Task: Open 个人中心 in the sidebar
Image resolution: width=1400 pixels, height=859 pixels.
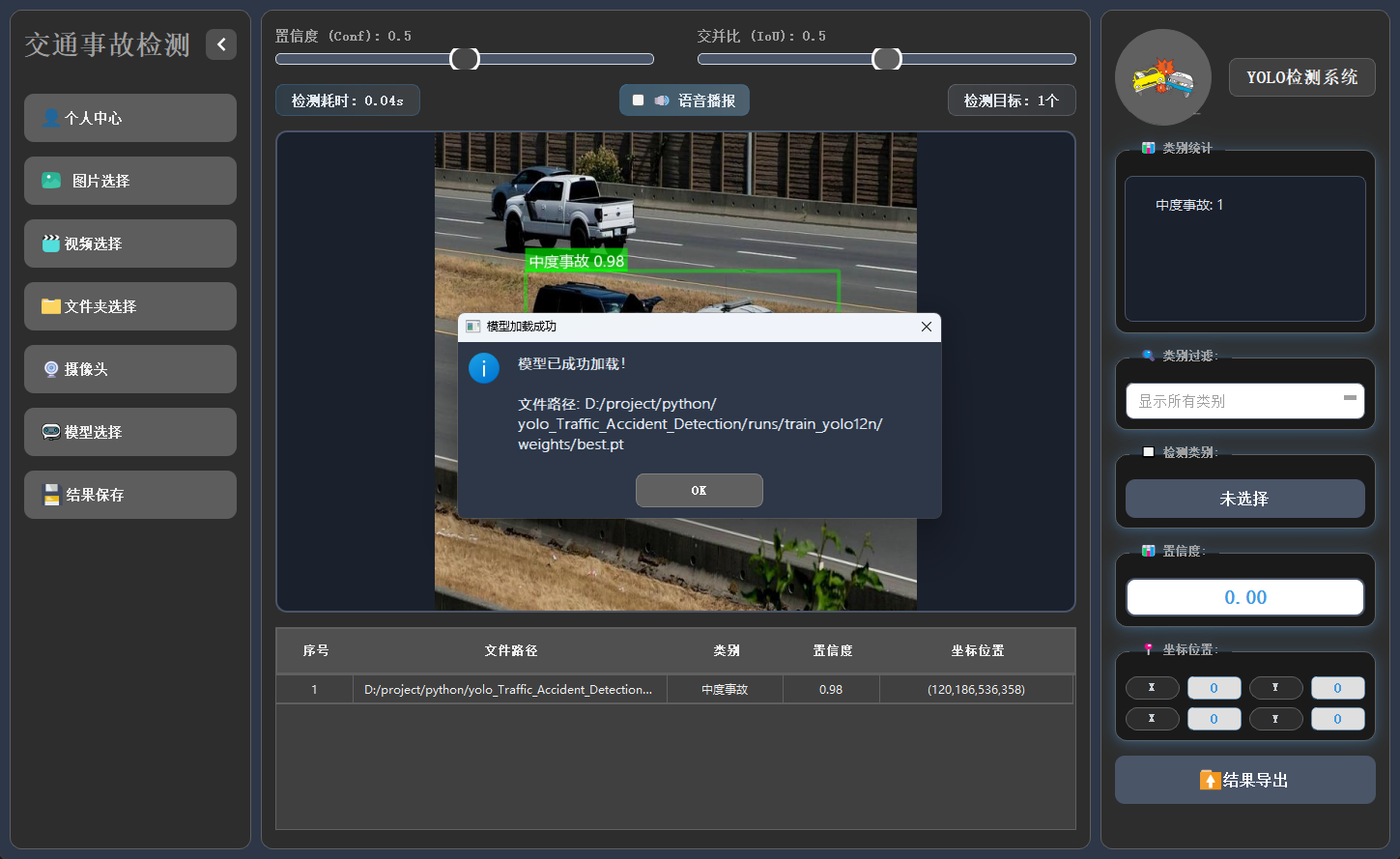Action: (x=130, y=118)
